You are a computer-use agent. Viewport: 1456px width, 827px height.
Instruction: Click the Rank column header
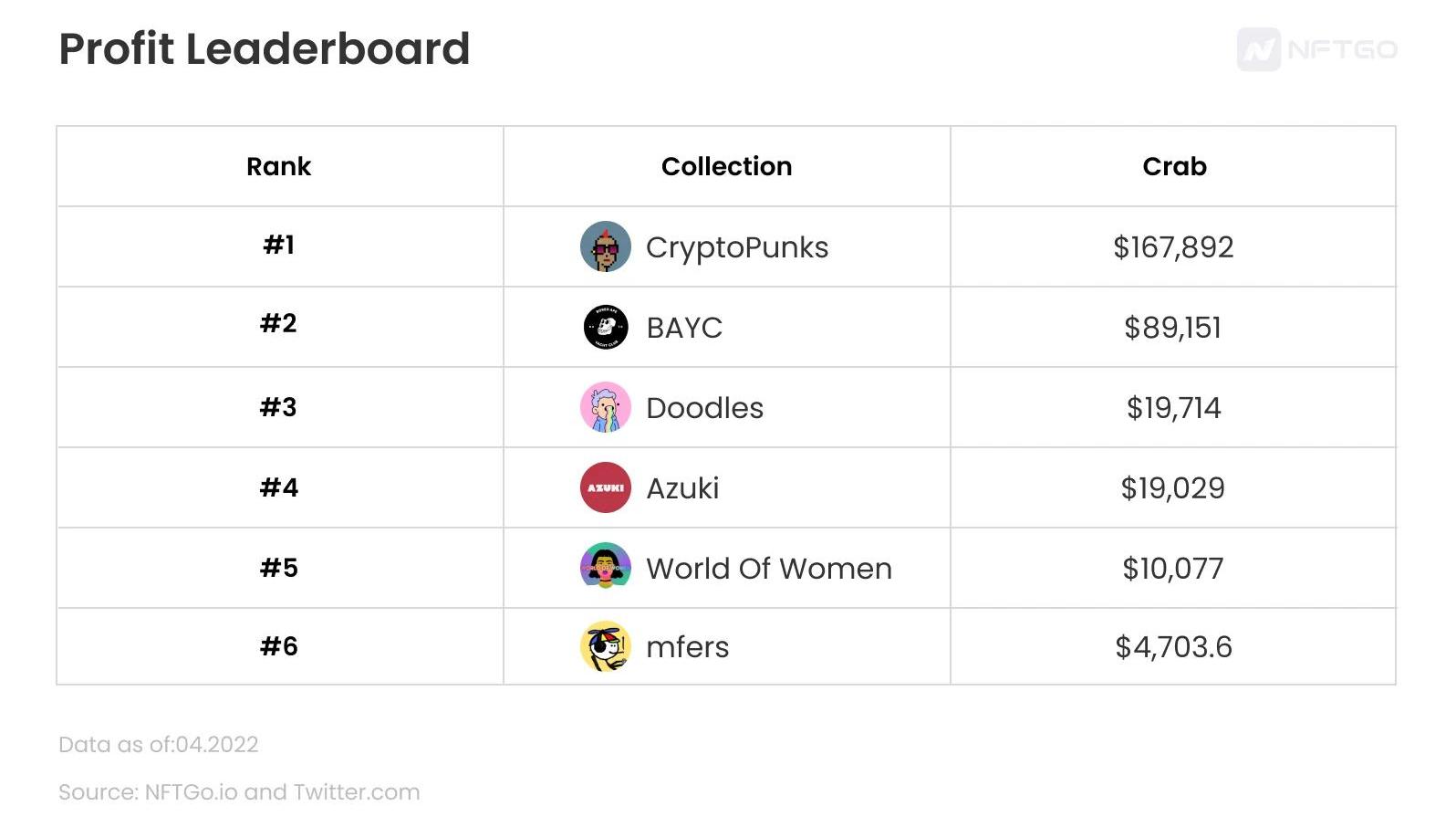pos(279,166)
